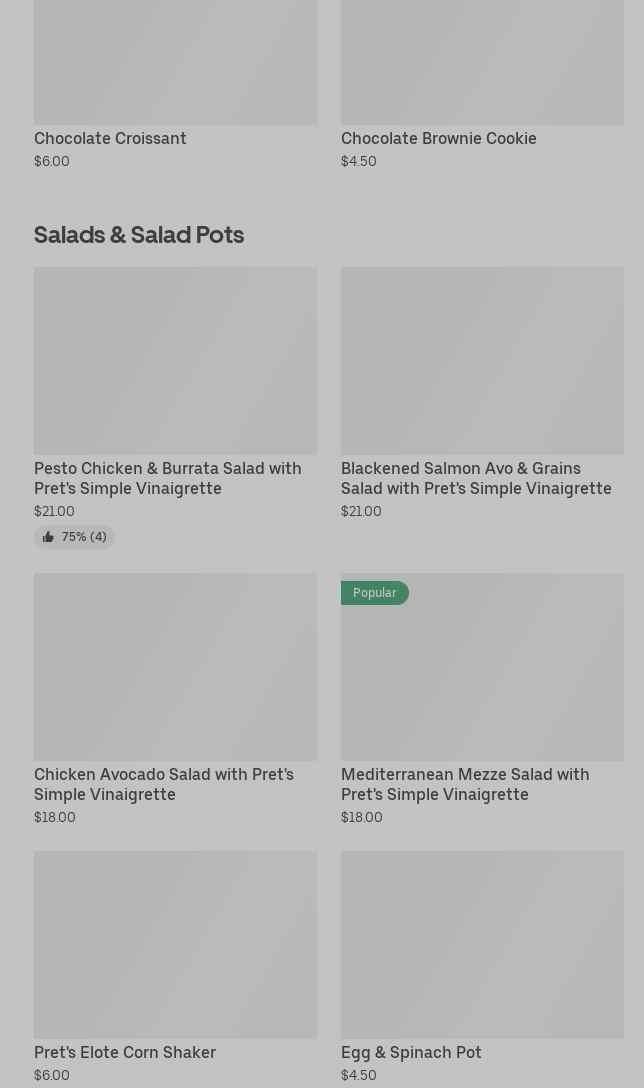Click Blackened Salmon Avo & Grains title
This screenshot has height=1088, width=644.
[476, 478]
